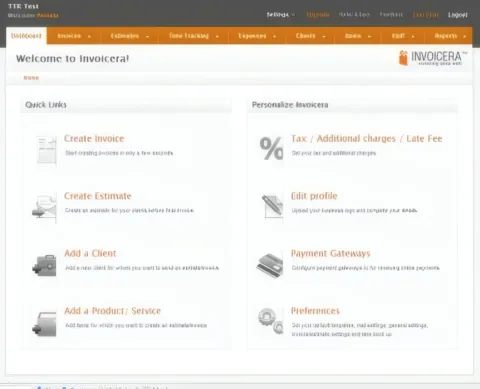This screenshot has height=389, width=480.
Task: Expand the Invoices menu arrow
Action: tap(89, 36)
